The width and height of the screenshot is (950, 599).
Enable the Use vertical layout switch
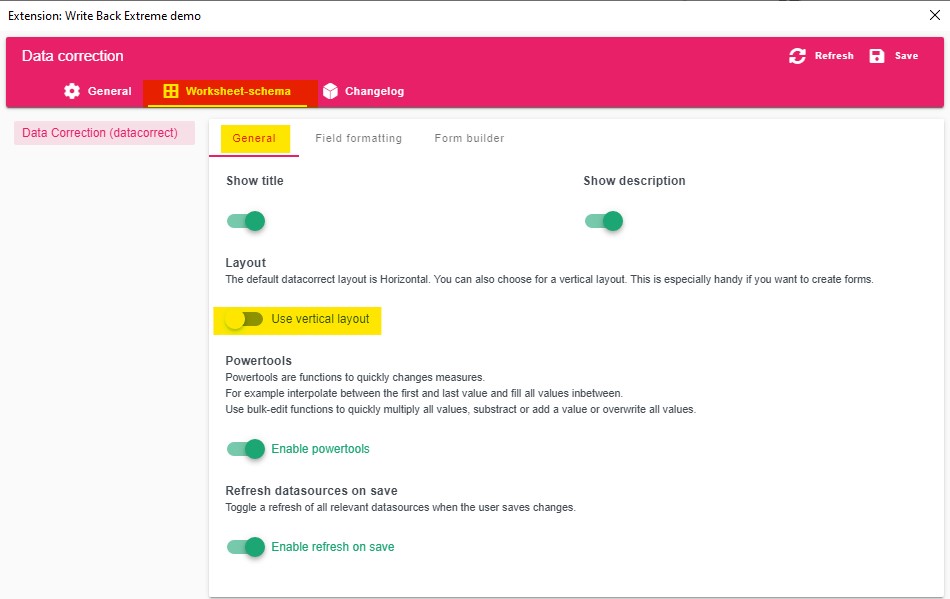point(244,319)
